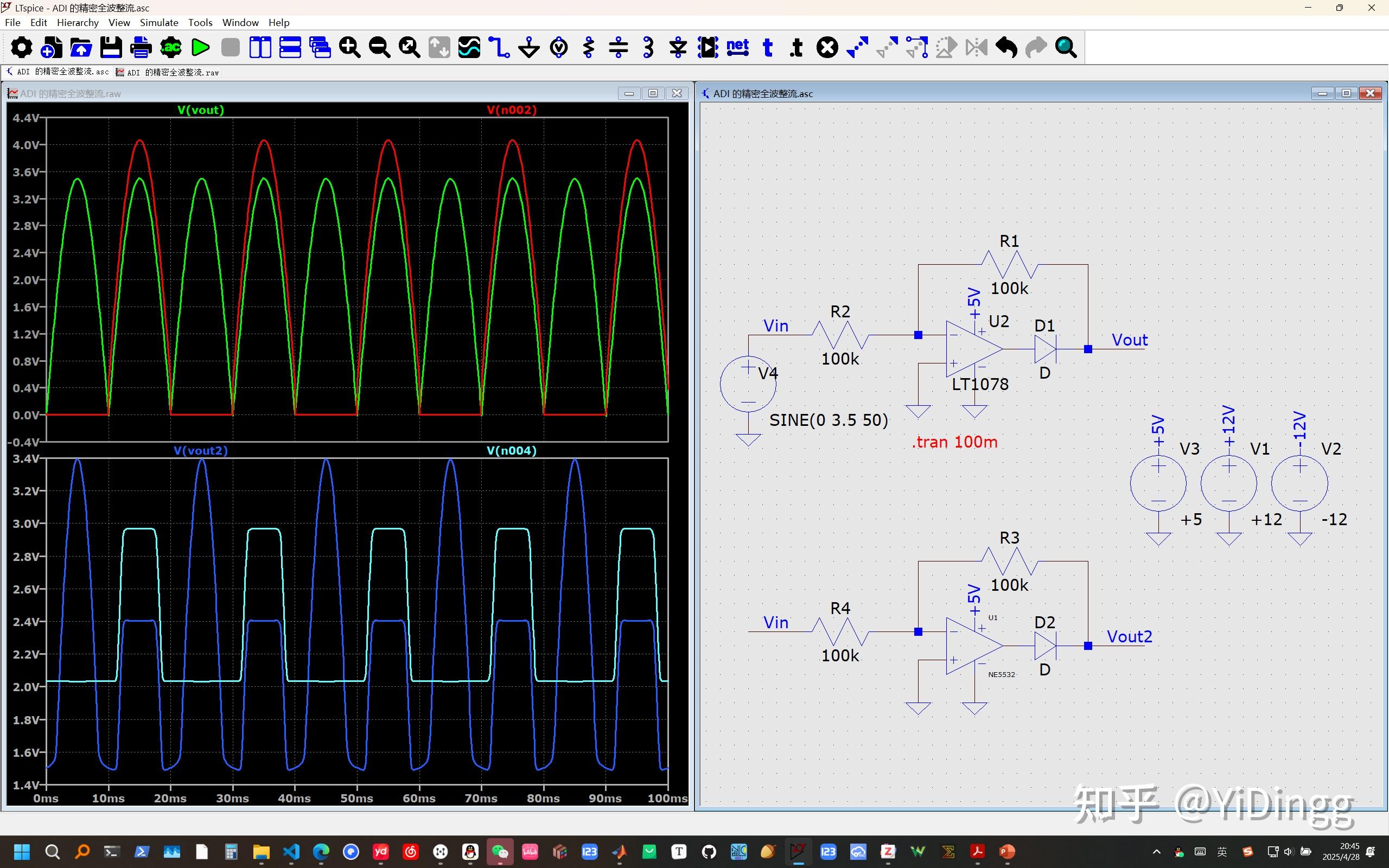
Task: Add a SPICE directive with .t icon
Action: point(796,47)
